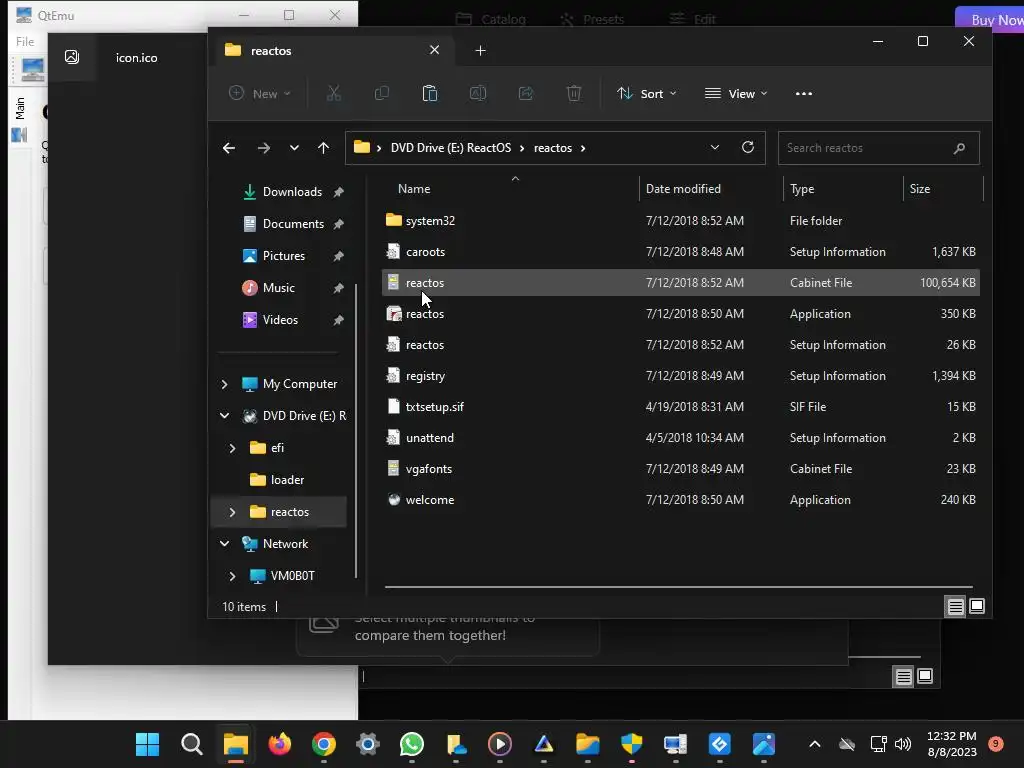Image resolution: width=1024 pixels, height=768 pixels.
Task: Open the View dropdown menu
Action: pos(736,93)
